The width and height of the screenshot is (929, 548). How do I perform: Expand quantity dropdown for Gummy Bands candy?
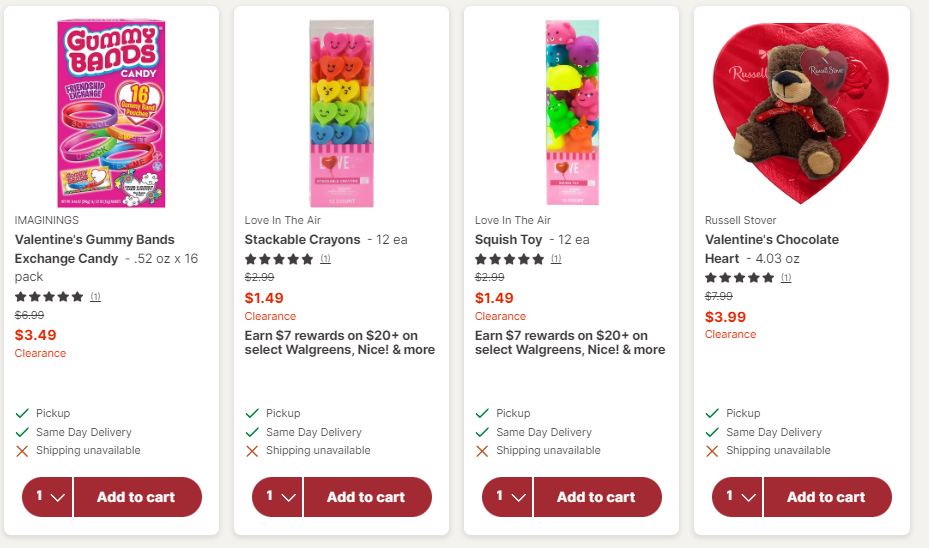pyautogui.click(x=47, y=496)
